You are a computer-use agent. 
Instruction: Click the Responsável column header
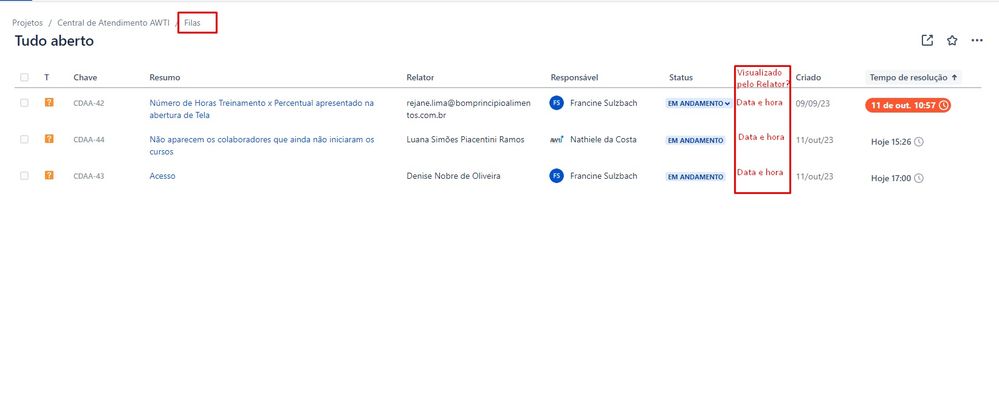574,77
